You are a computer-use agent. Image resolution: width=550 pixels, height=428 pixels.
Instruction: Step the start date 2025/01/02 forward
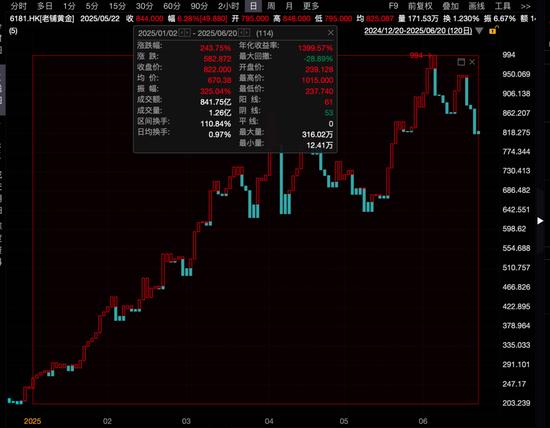pos(188,33)
